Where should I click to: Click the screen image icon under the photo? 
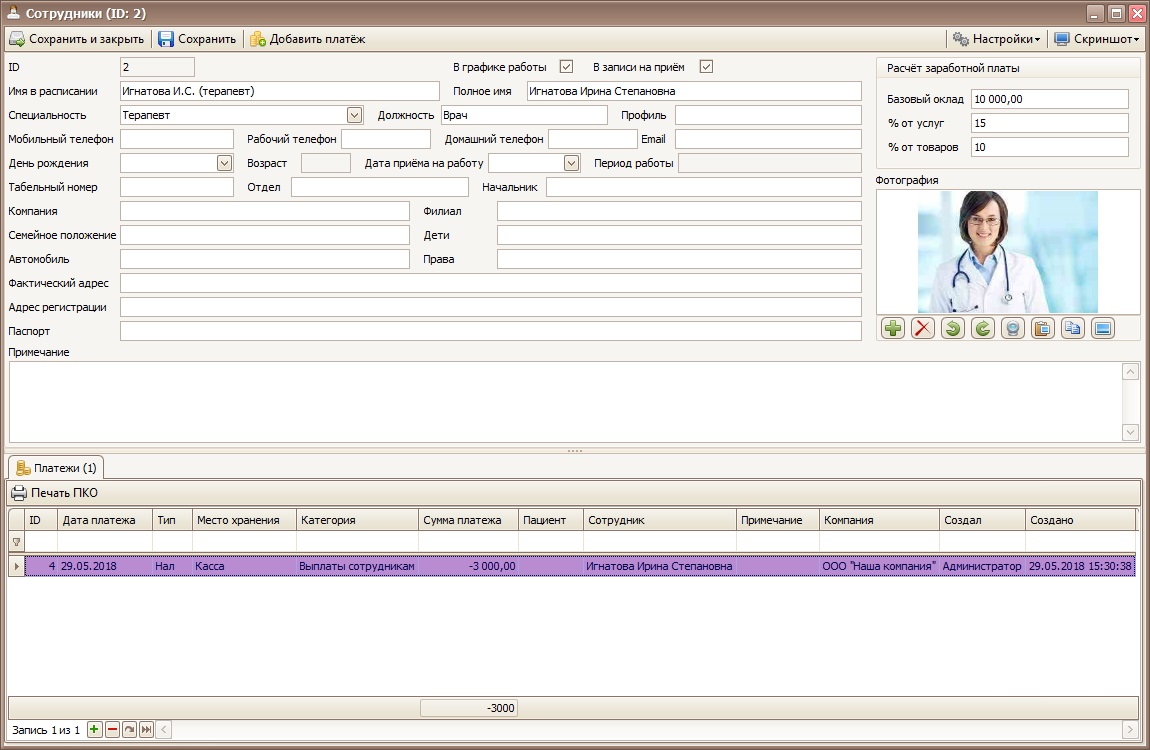1103,328
